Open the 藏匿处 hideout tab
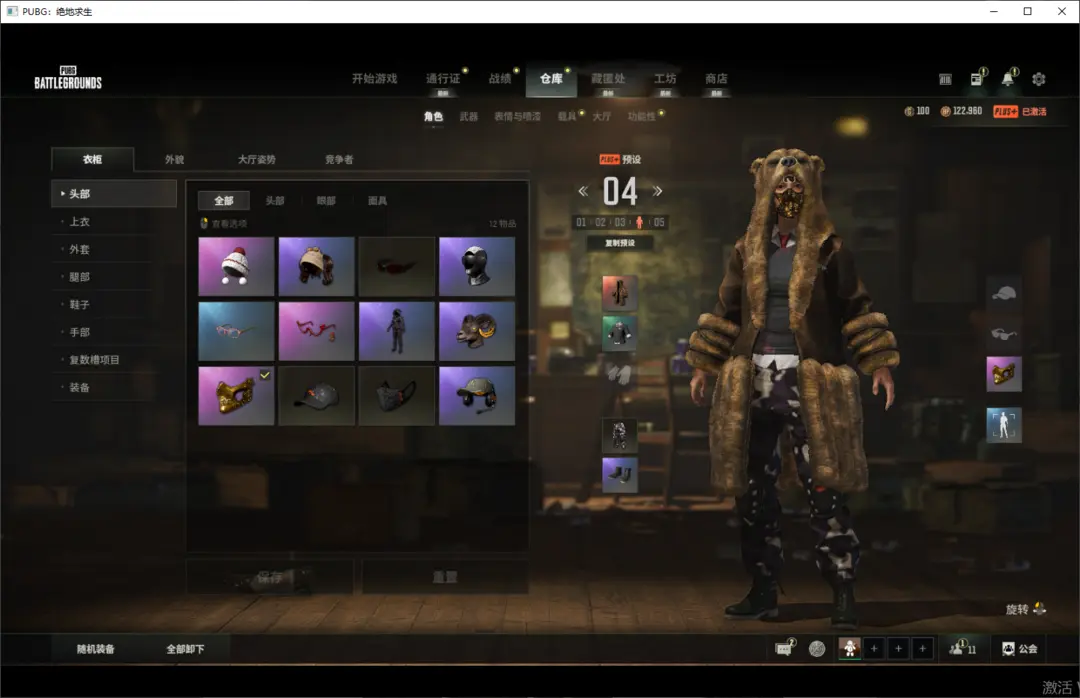This screenshot has height=698, width=1080. 608,79
